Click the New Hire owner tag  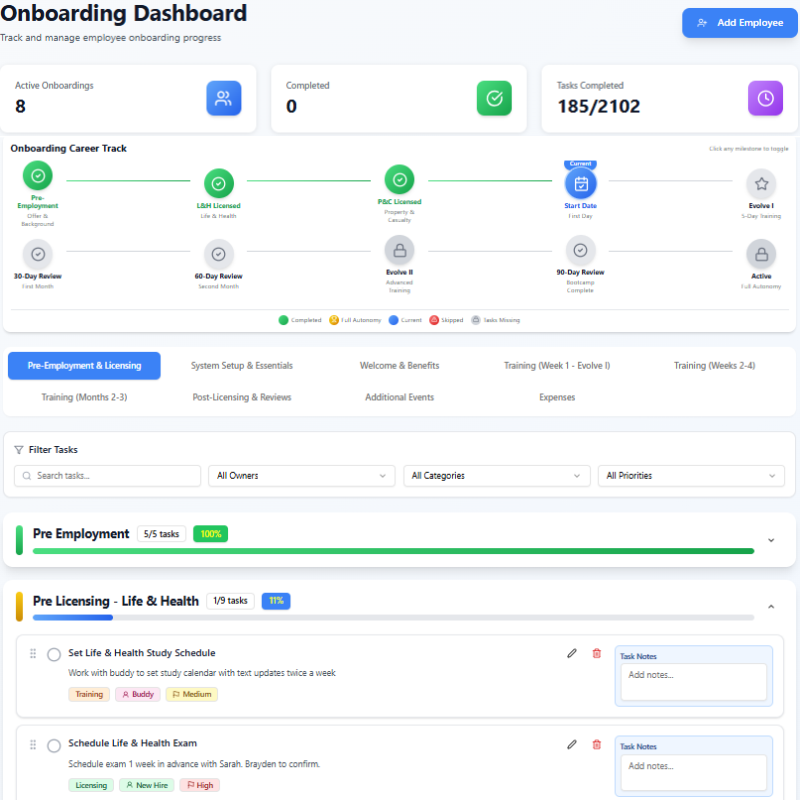pos(146,785)
